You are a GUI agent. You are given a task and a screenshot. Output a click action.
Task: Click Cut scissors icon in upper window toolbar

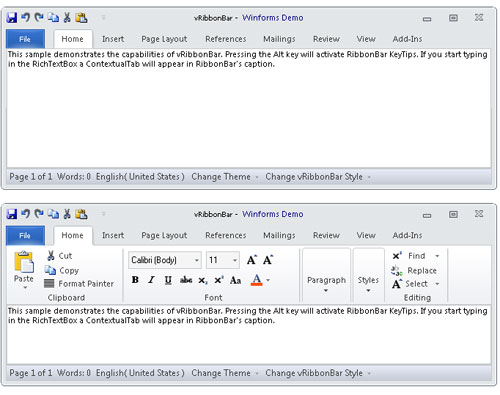pos(67,17)
